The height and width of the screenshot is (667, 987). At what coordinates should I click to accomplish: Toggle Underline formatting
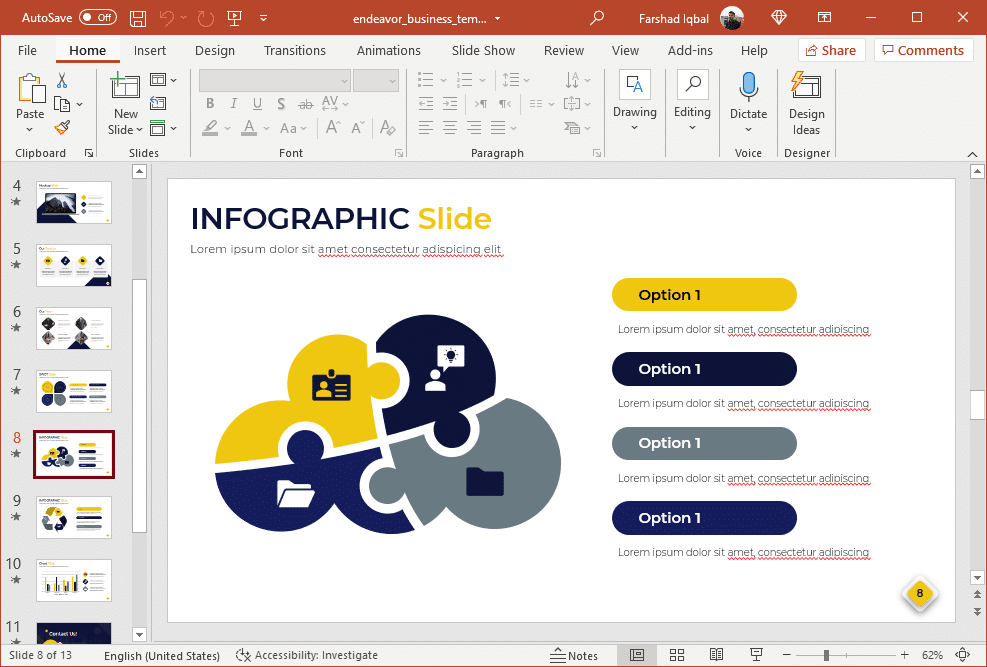point(257,104)
